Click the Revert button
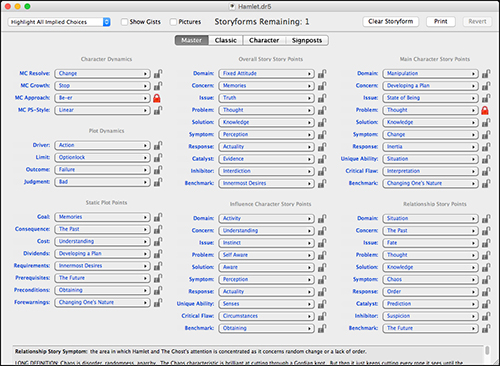This screenshot has height=366, width=500. [477, 22]
